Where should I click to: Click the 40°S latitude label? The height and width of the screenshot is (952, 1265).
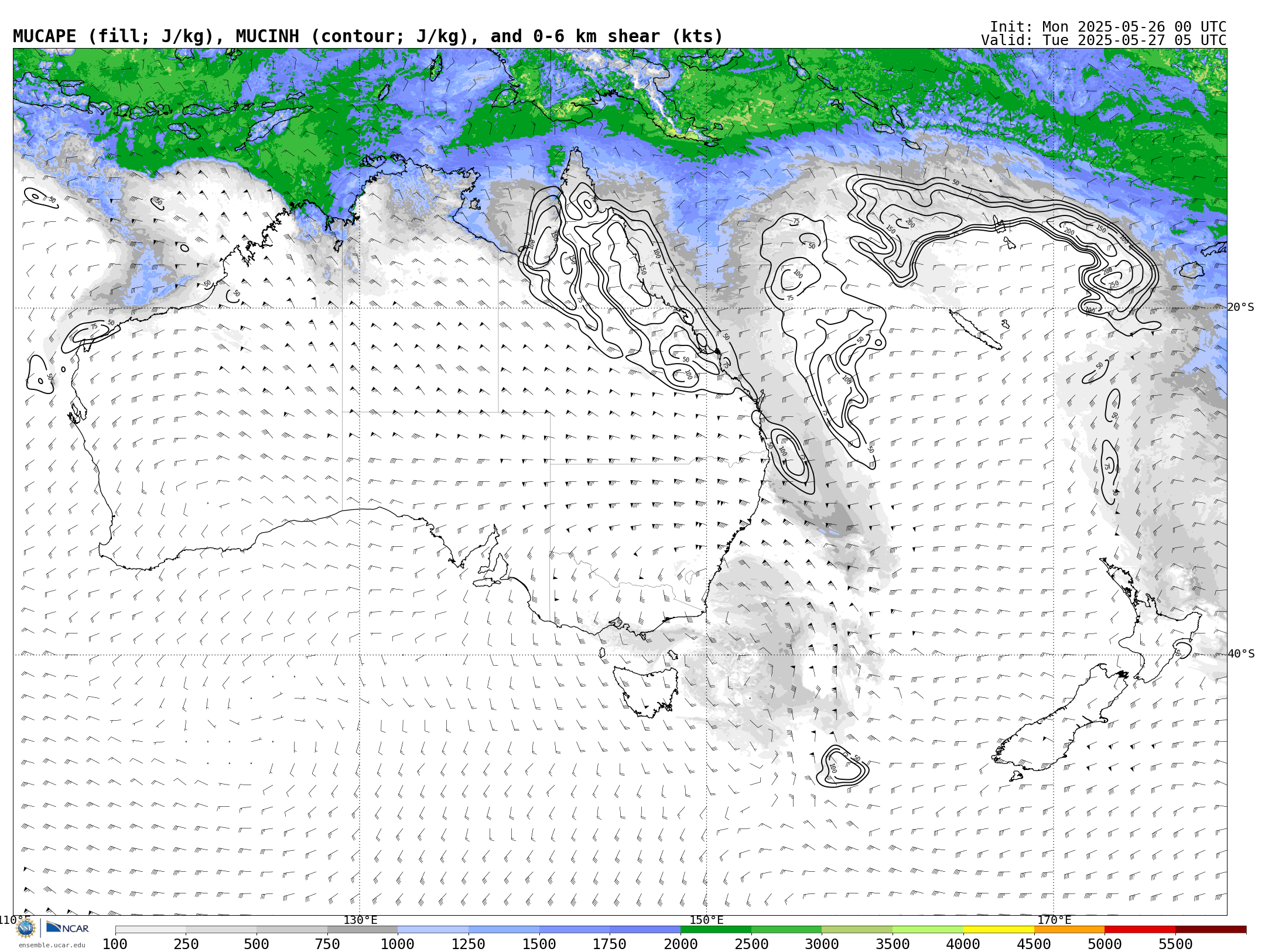[x=1241, y=654]
